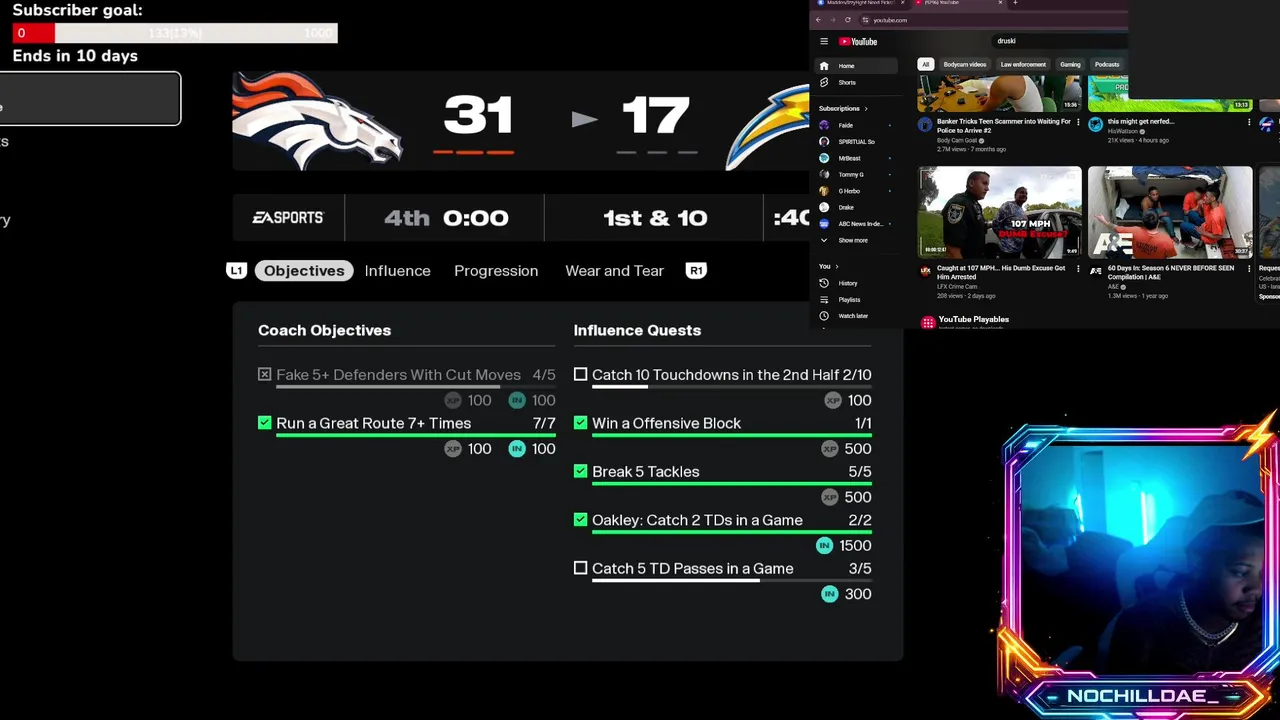Toggle Oakley Catch 2 TDs checkbox
Screen dimensions: 1280x720
tap(580, 520)
